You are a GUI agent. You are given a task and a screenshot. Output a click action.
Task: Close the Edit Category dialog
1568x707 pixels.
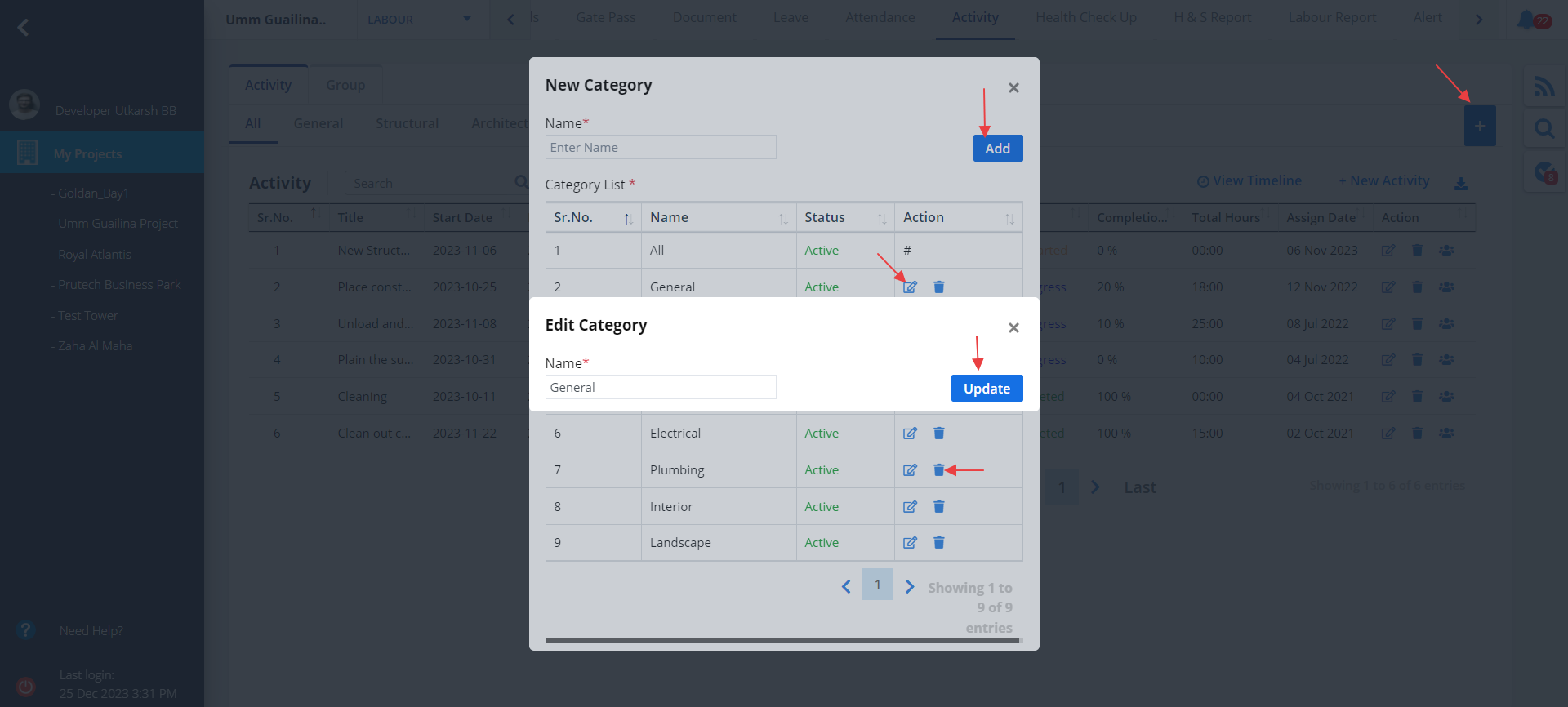(1013, 327)
